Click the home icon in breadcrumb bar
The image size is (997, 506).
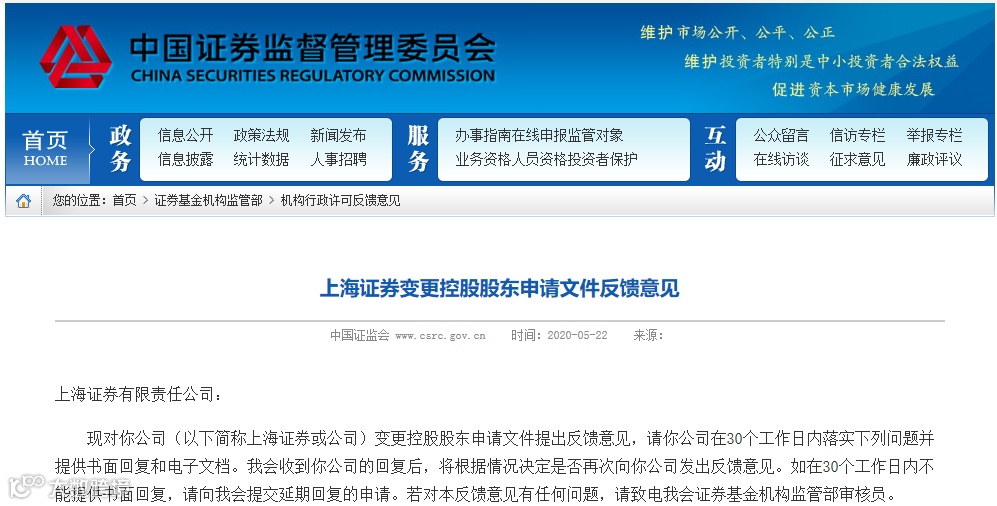pos(24,201)
